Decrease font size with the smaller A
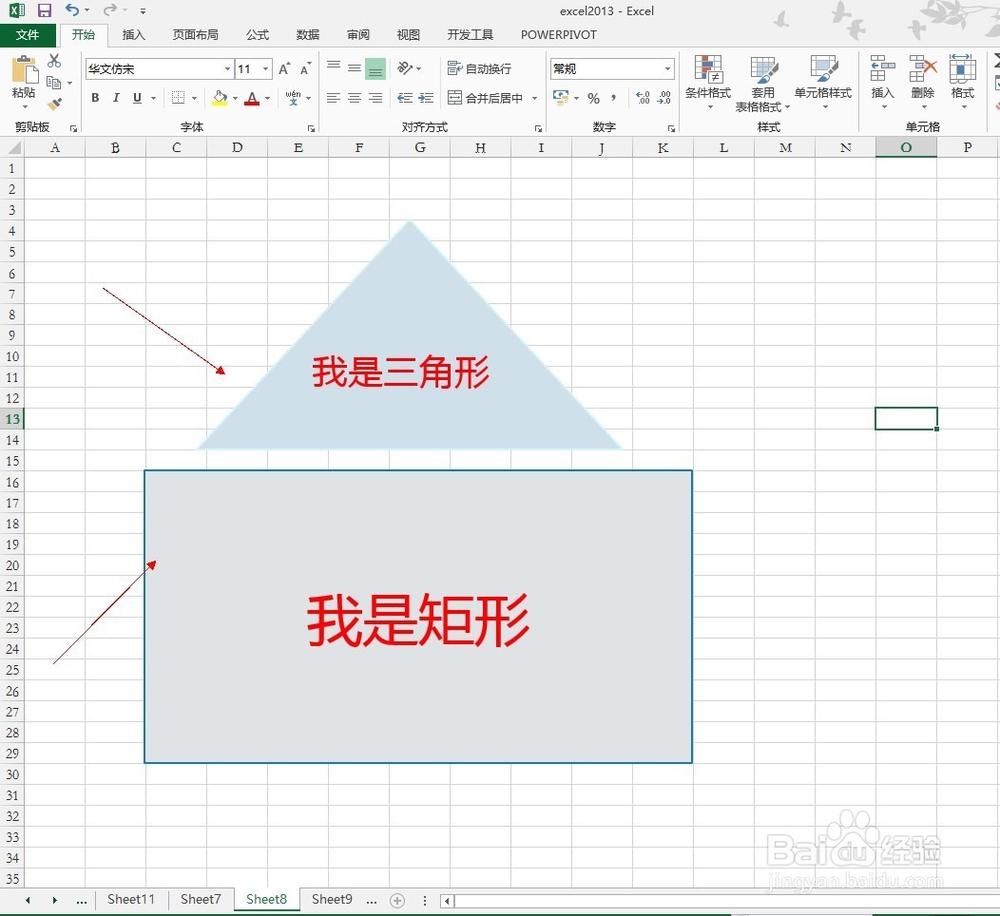1000x916 pixels. [x=305, y=69]
